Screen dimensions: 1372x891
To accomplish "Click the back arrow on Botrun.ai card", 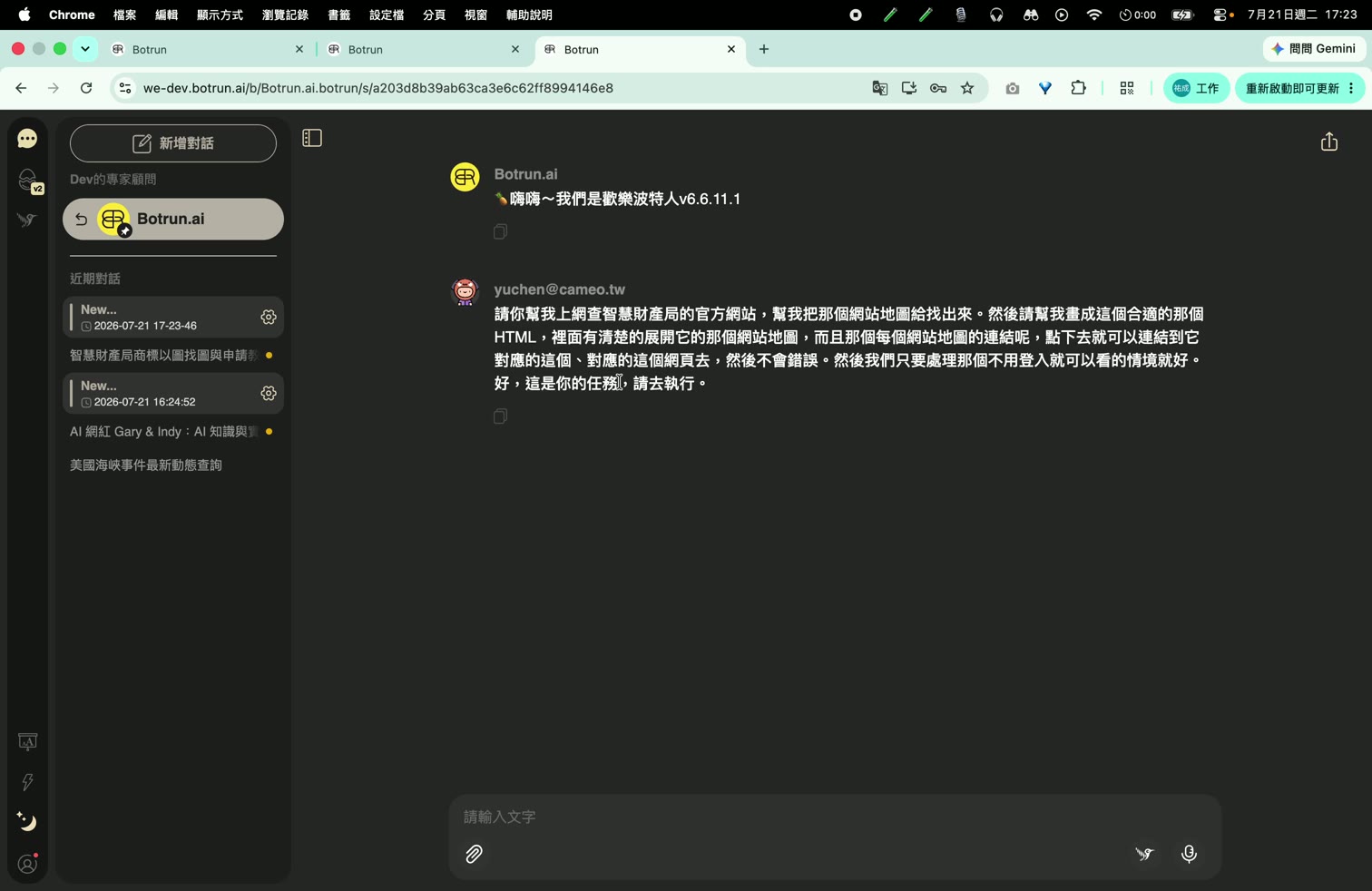I will (81, 220).
